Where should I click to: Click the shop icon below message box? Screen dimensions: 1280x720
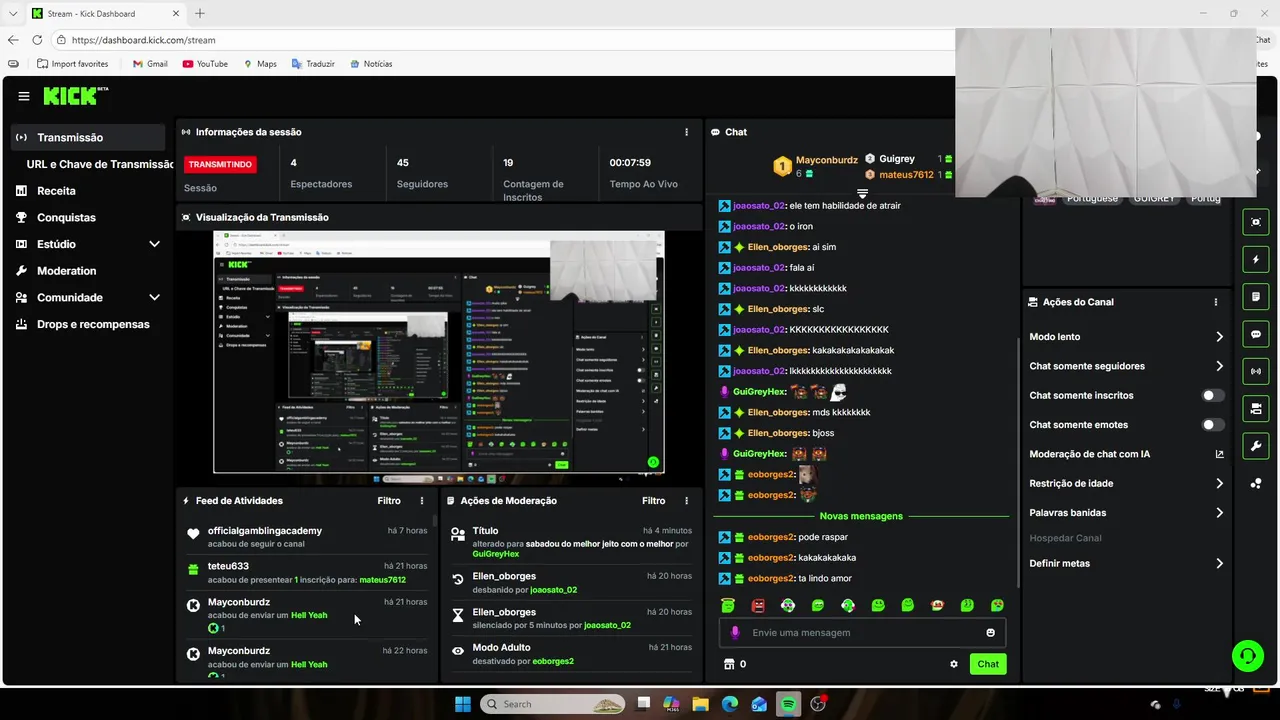(x=729, y=664)
